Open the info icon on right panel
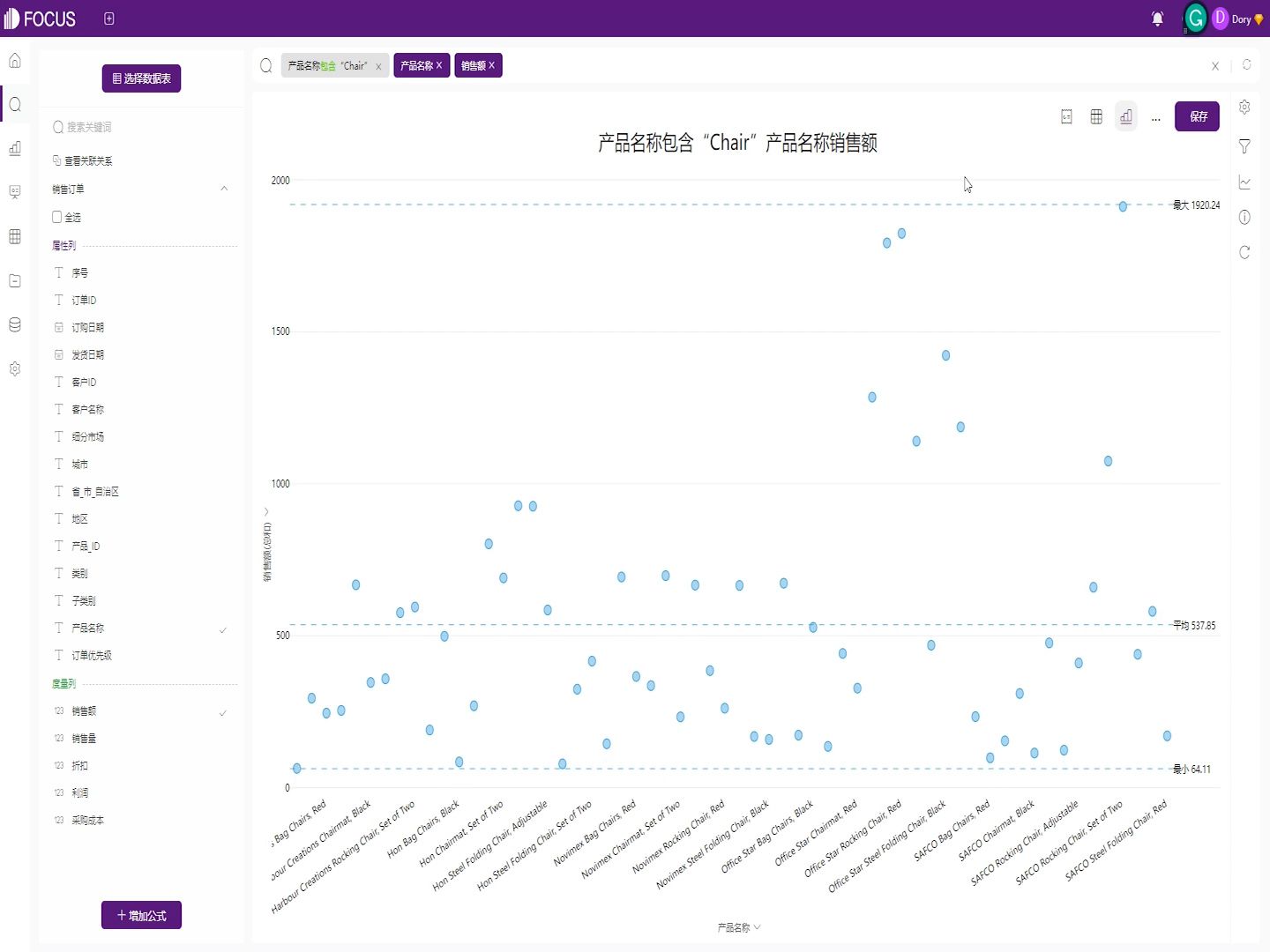Image resolution: width=1270 pixels, height=952 pixels. click(x=1244, y=217)
